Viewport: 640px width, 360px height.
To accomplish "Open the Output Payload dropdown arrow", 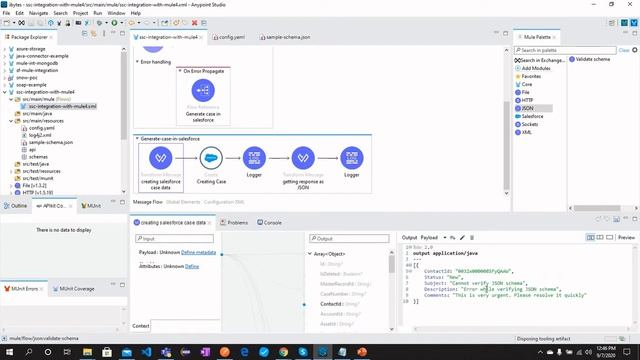I will (x=444, y=238).
